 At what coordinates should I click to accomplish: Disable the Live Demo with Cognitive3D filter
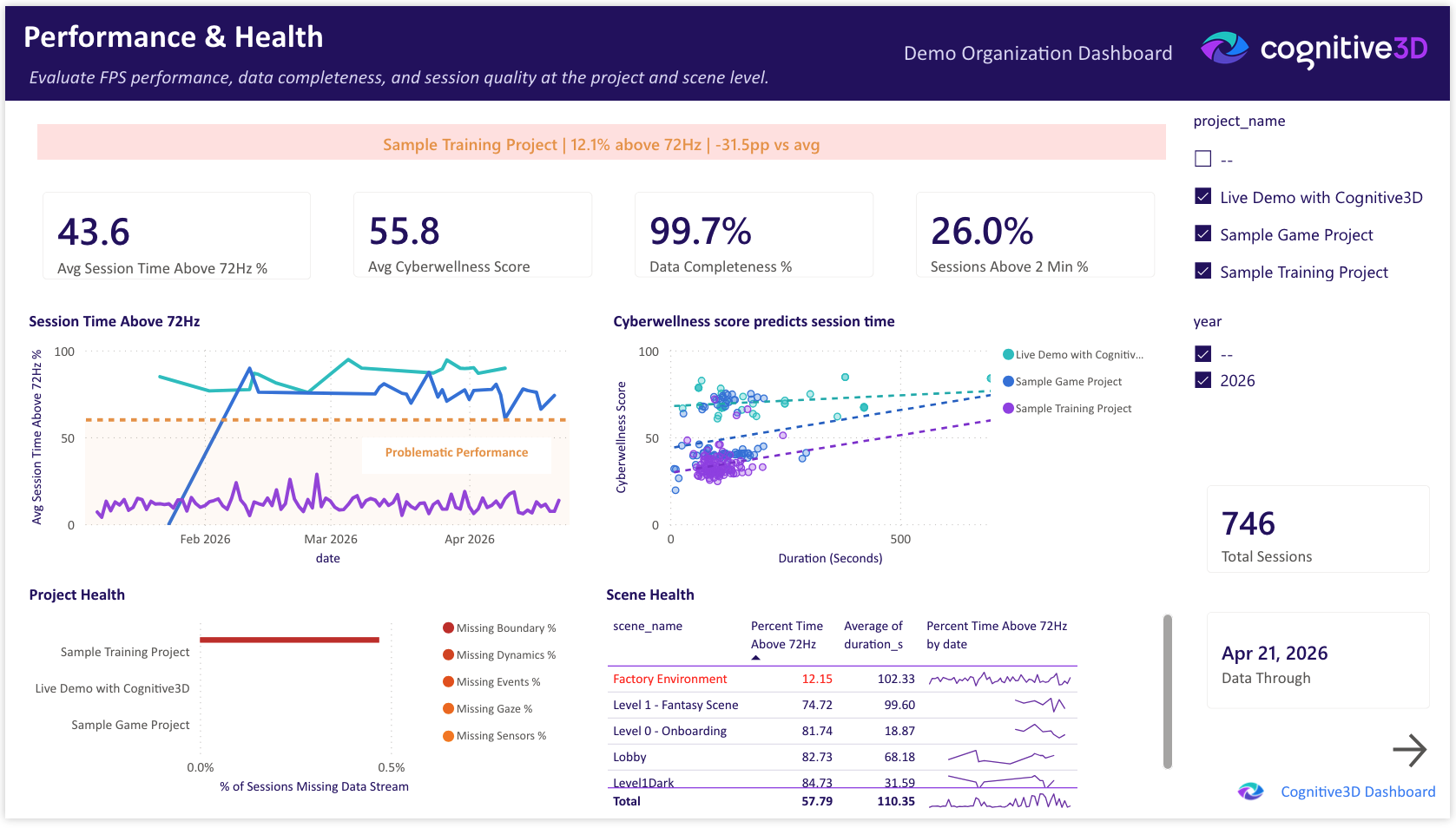[x=1202, y=195]
